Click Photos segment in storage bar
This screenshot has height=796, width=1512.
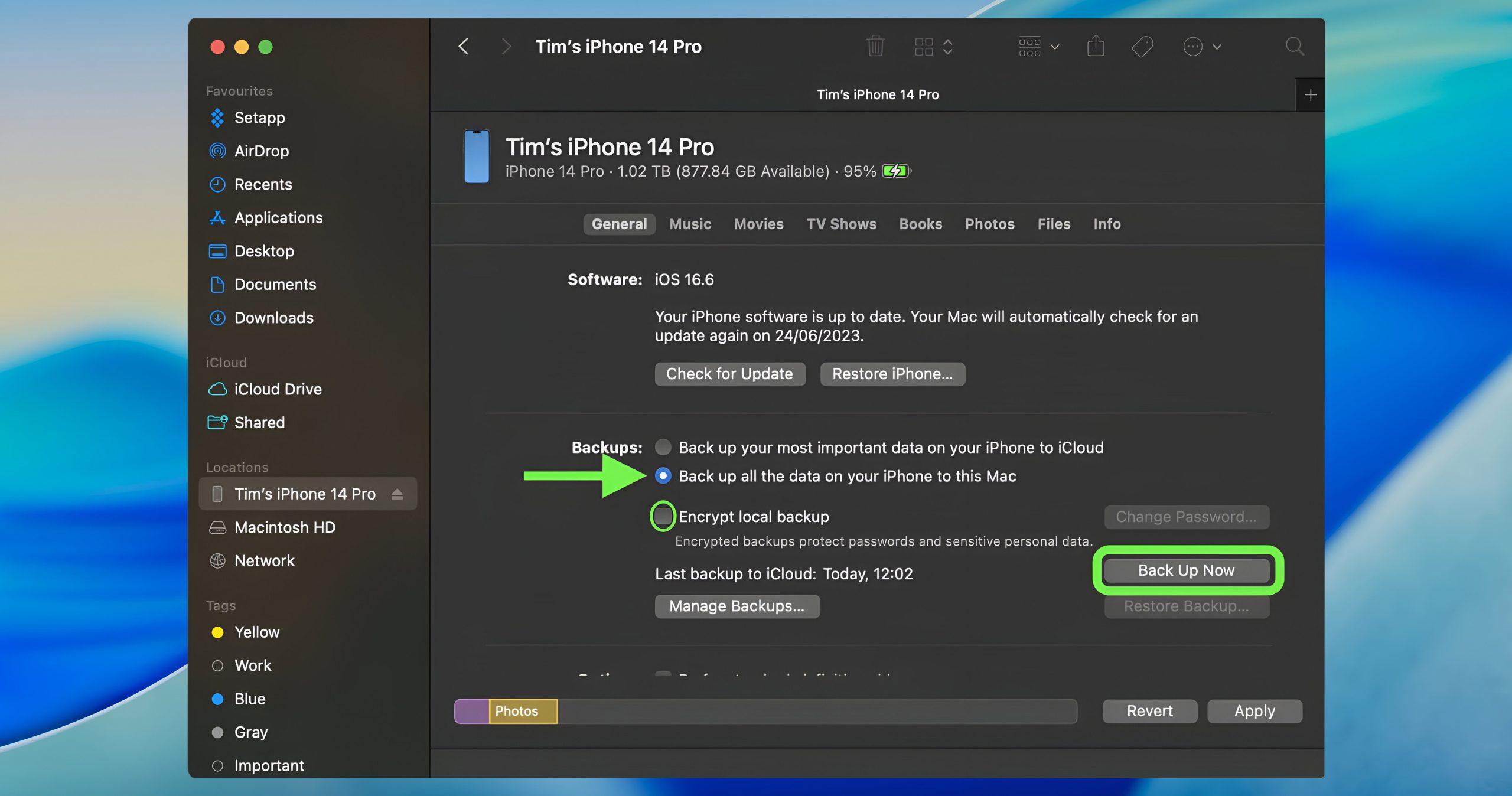click(523, 711)
